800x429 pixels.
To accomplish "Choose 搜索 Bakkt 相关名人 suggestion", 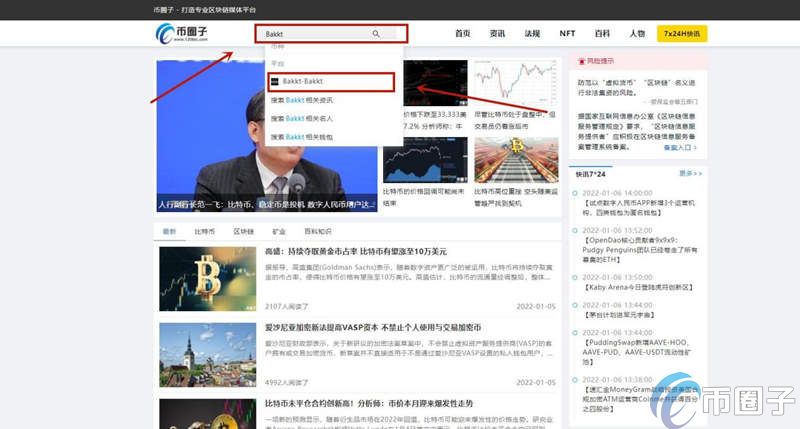I will [302, 118].
